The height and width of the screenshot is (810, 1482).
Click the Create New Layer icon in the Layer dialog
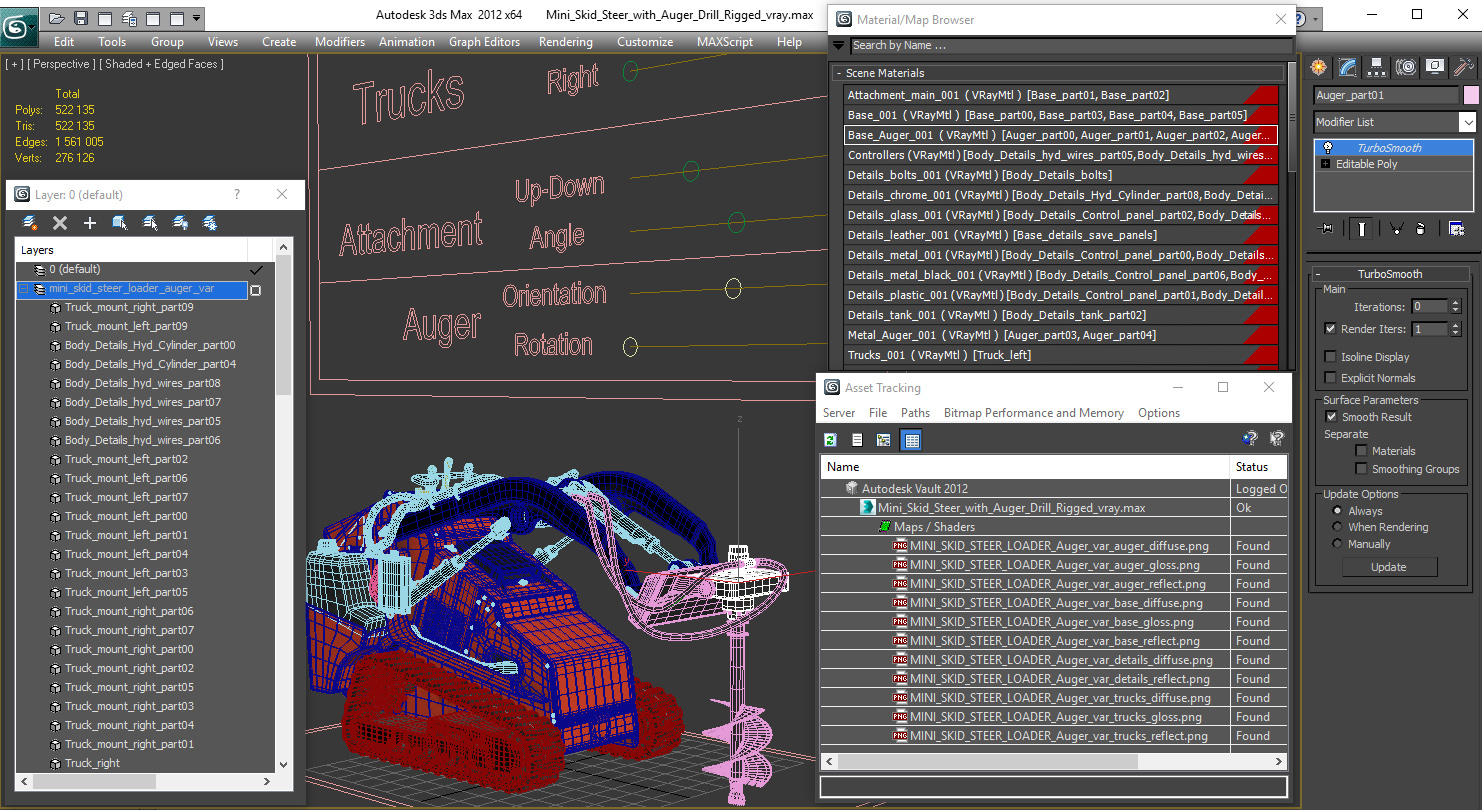(30, 223)
